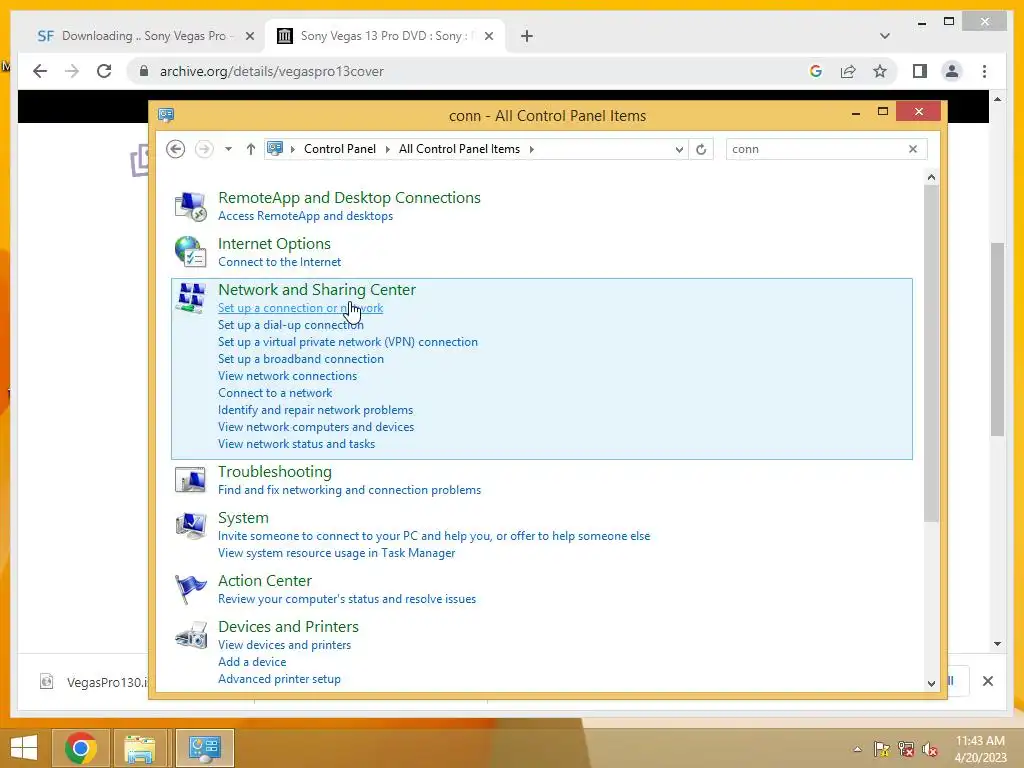Open a new Chrome tab

[x=526, y=36]
